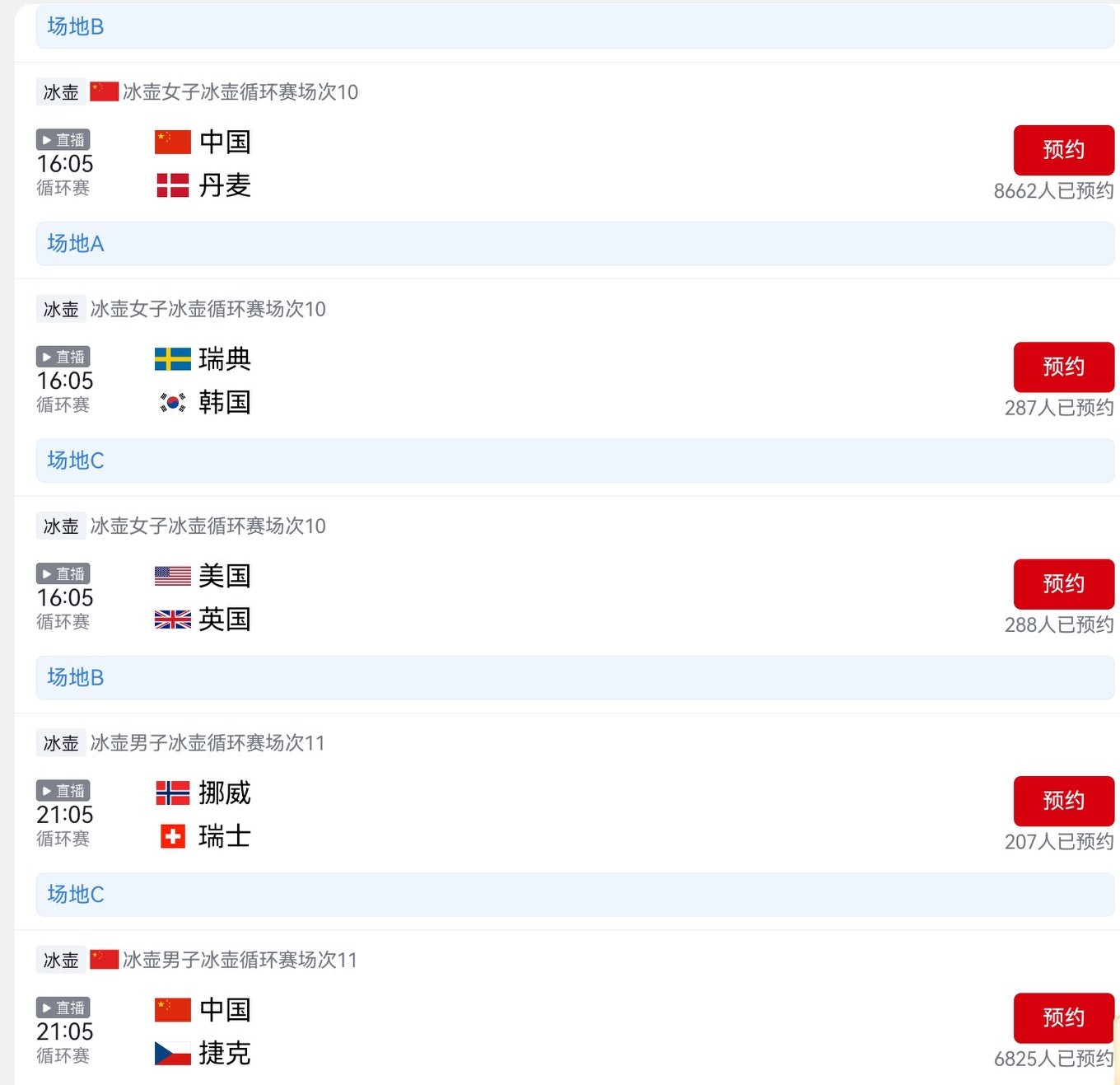This screenshot has width=1120, height=1085.
Task: Click the China flag beside 中国 versus 丹麦
Action: (x=173, y=142)
